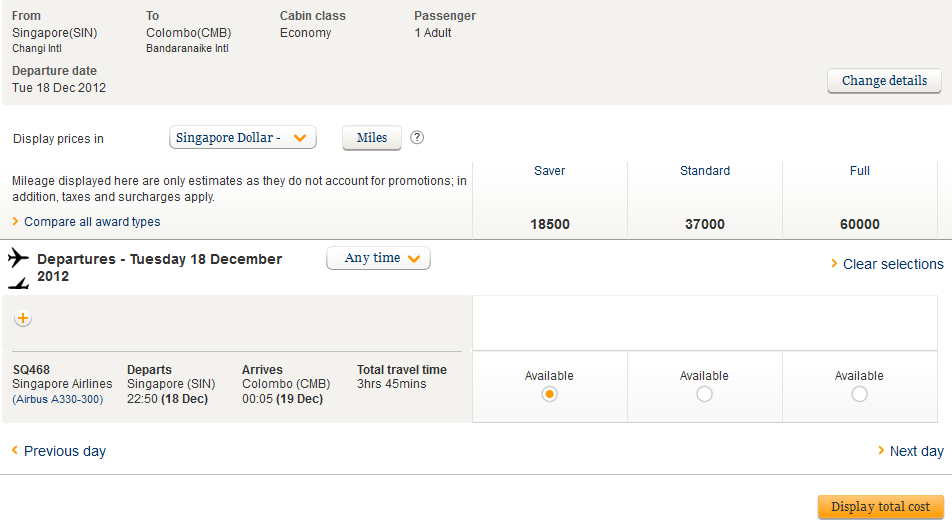Image resolution: width=952 pixels, height=526 pixels.
Task: Click the departing airplane icon
Action: pyautogui.click(x=18, y=258)
